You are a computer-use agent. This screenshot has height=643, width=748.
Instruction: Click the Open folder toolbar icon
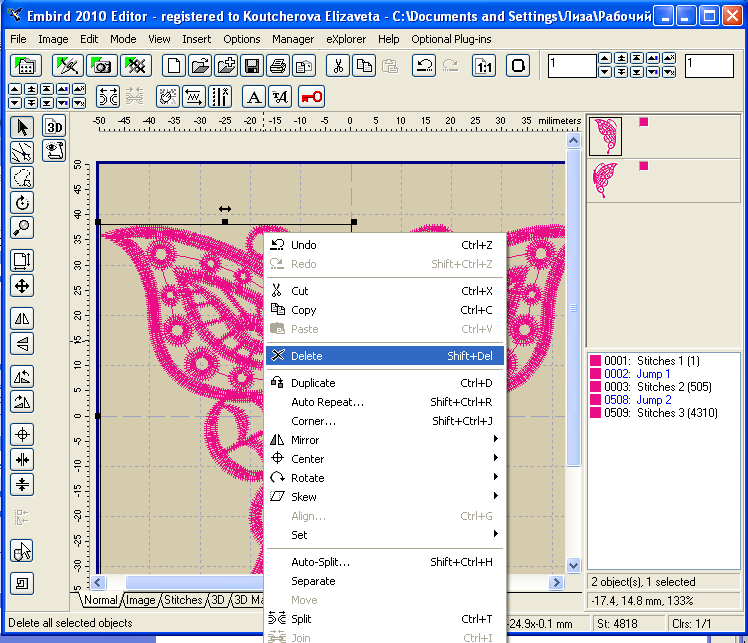[x=200, y=66]
